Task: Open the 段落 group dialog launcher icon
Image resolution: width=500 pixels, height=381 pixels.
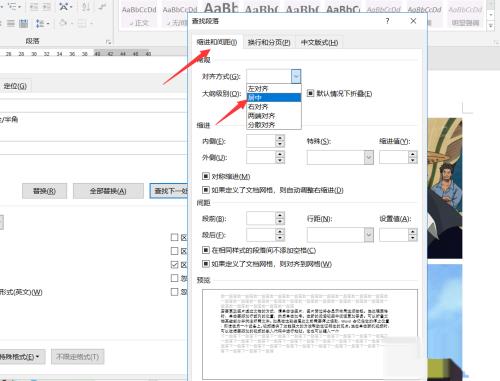Action: click(108, 42)
